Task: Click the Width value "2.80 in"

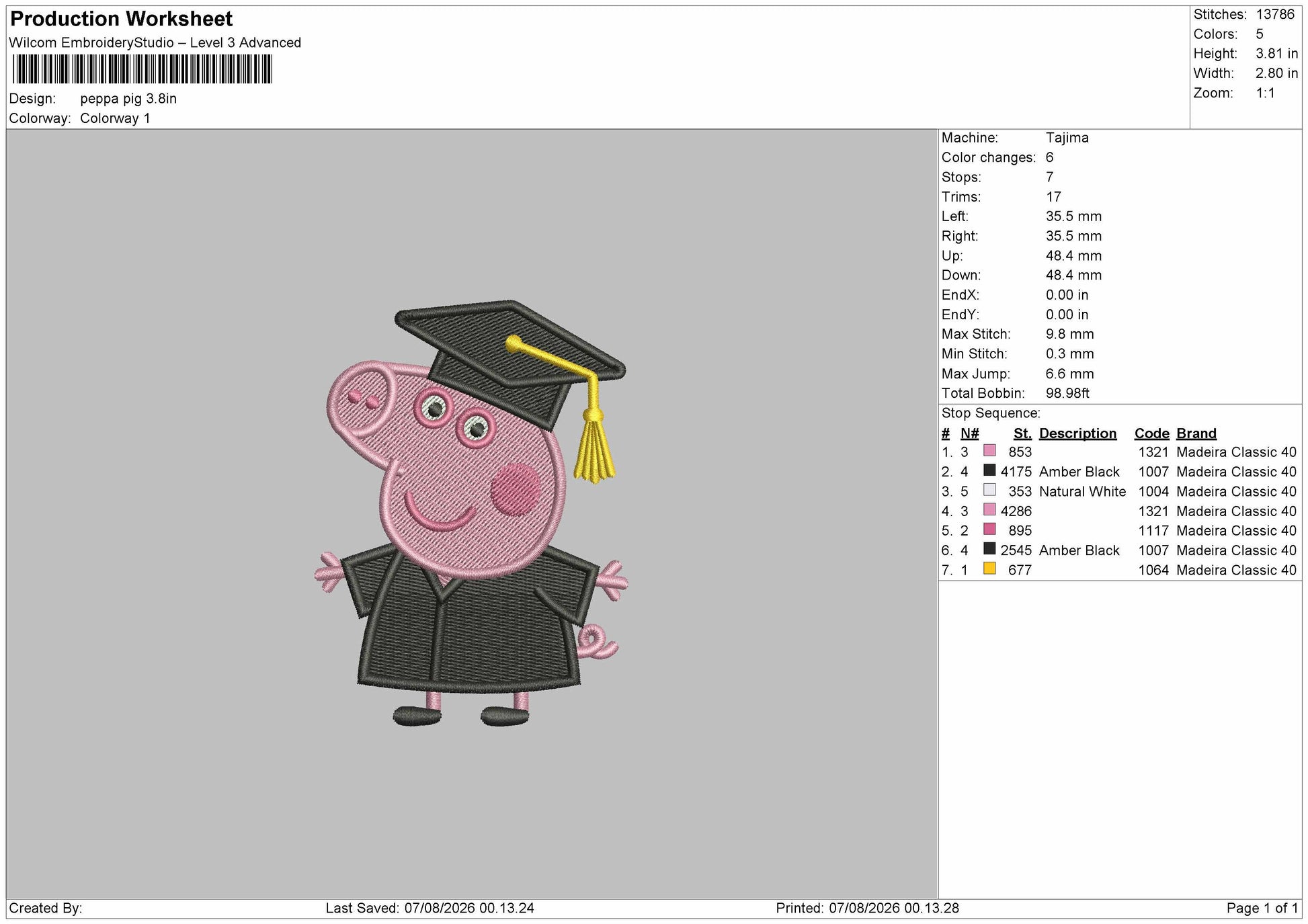Action: 1277,73
